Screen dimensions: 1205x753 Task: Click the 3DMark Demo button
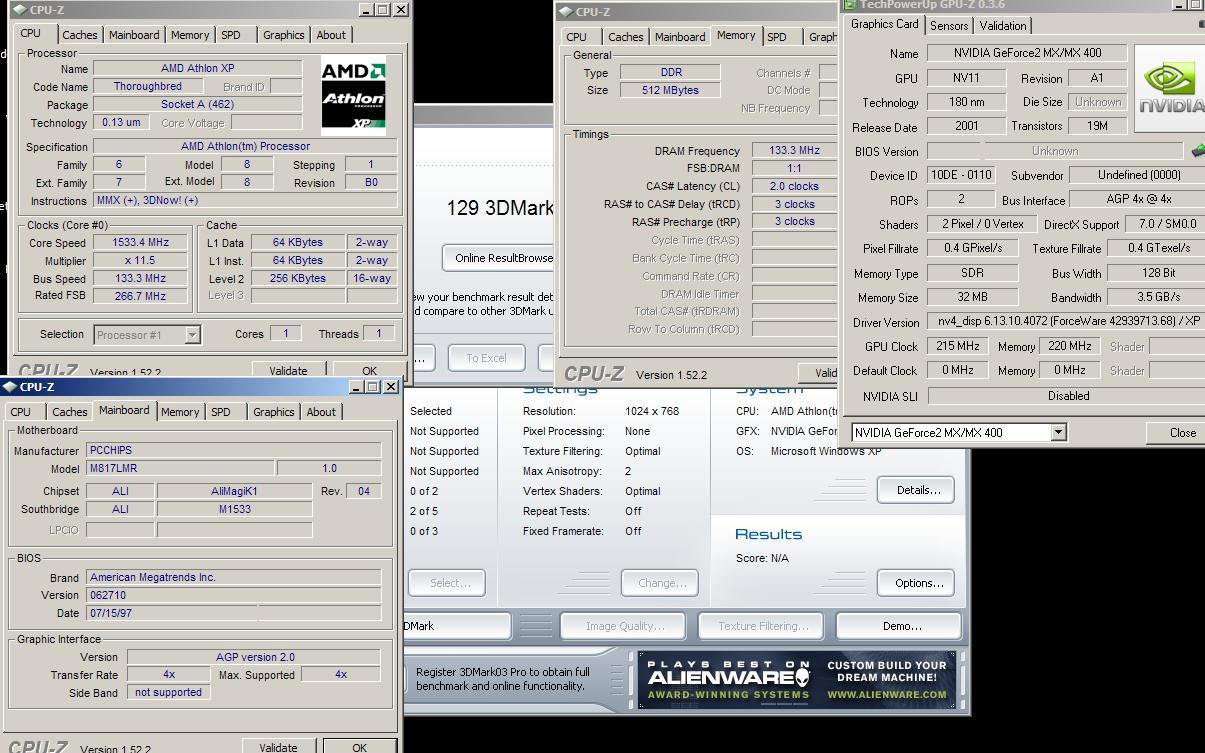click(x=900, y=626)
